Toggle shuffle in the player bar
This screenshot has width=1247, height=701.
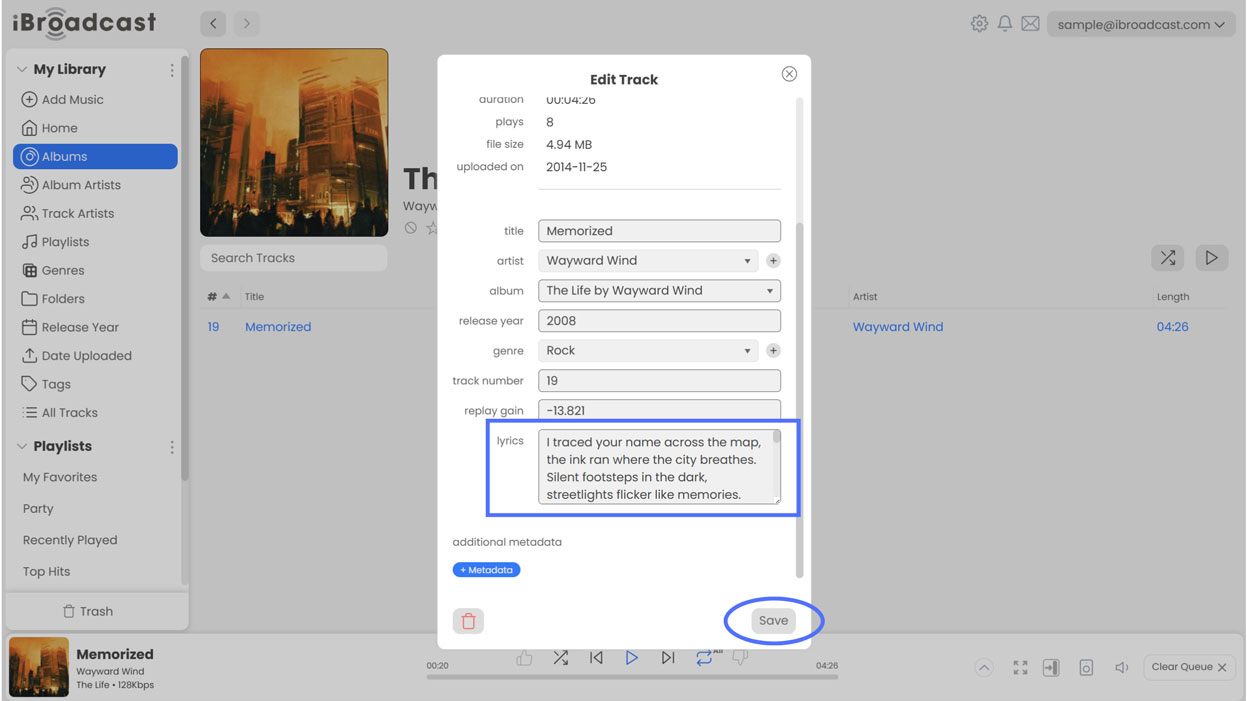click(x=561, y=658)
